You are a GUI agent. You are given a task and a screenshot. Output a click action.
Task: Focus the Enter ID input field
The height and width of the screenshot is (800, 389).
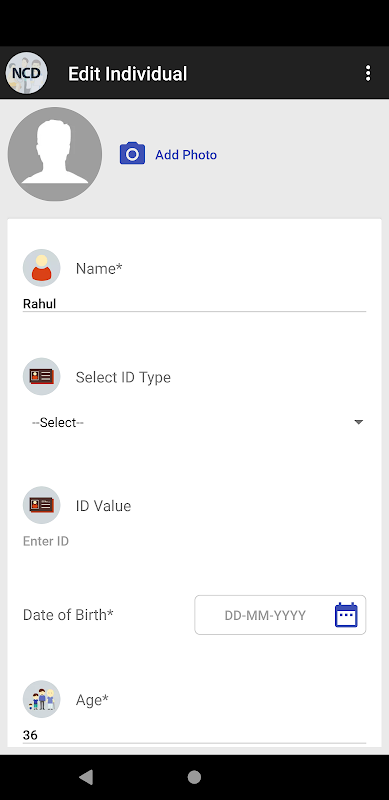pos(194,541)
